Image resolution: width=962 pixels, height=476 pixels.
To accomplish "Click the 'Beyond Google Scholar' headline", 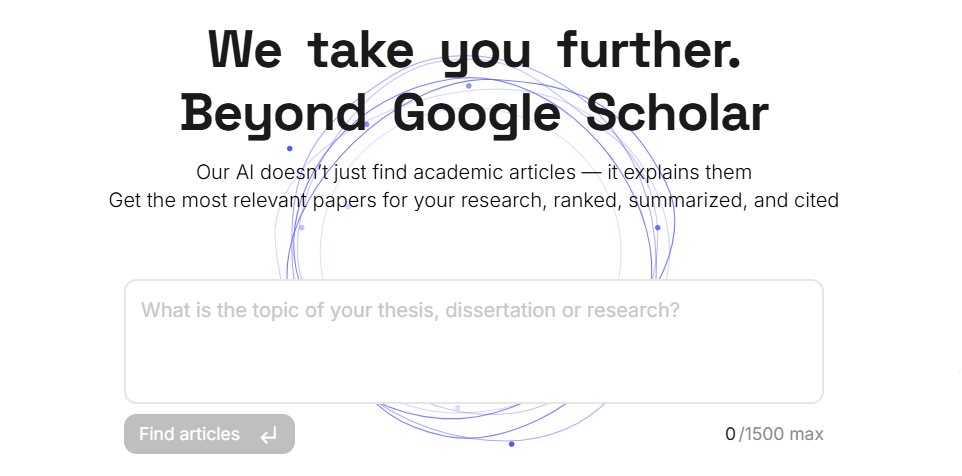I will (474, 114).
